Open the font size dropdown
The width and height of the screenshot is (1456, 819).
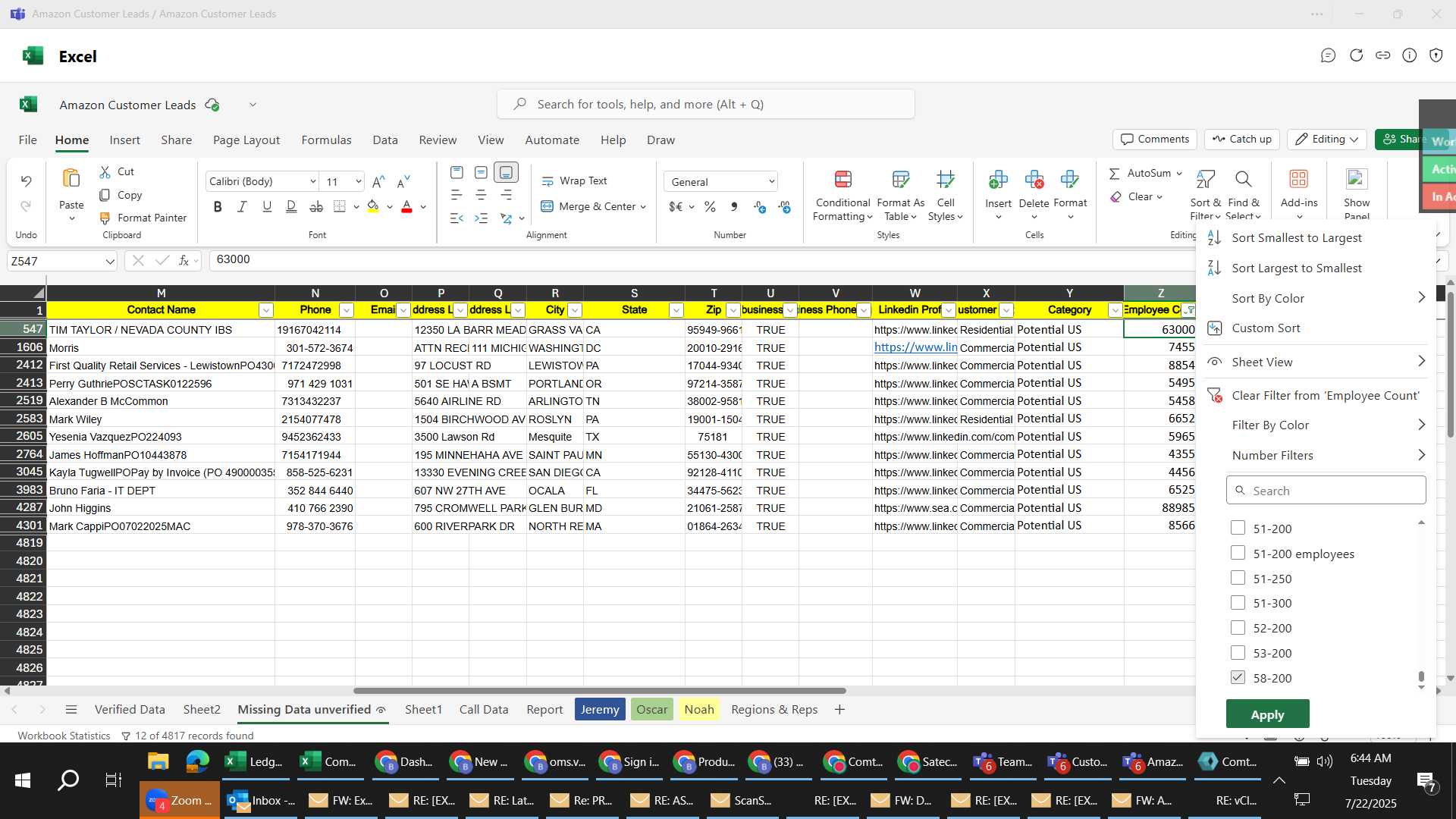(x=358, y=181)
